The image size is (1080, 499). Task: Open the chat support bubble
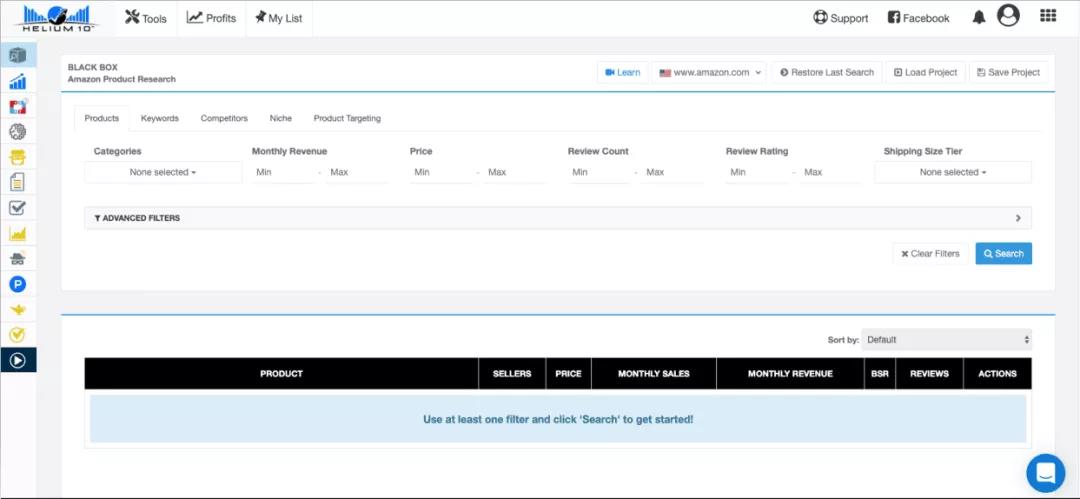[1045, 472]
